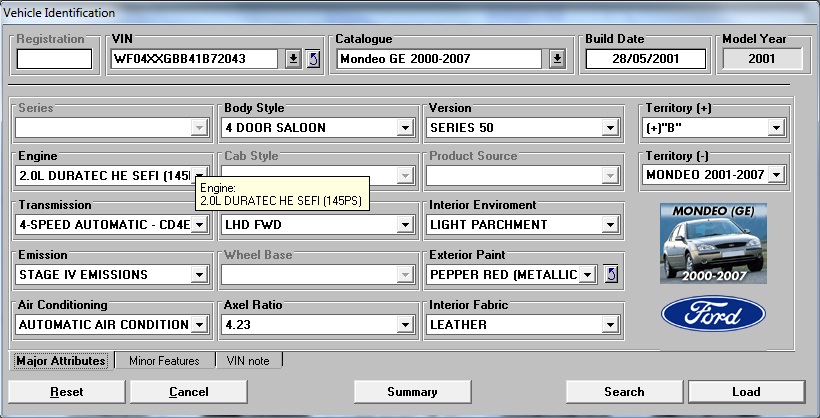
Task: Click the Build Date field
Action: click(645, 59)
